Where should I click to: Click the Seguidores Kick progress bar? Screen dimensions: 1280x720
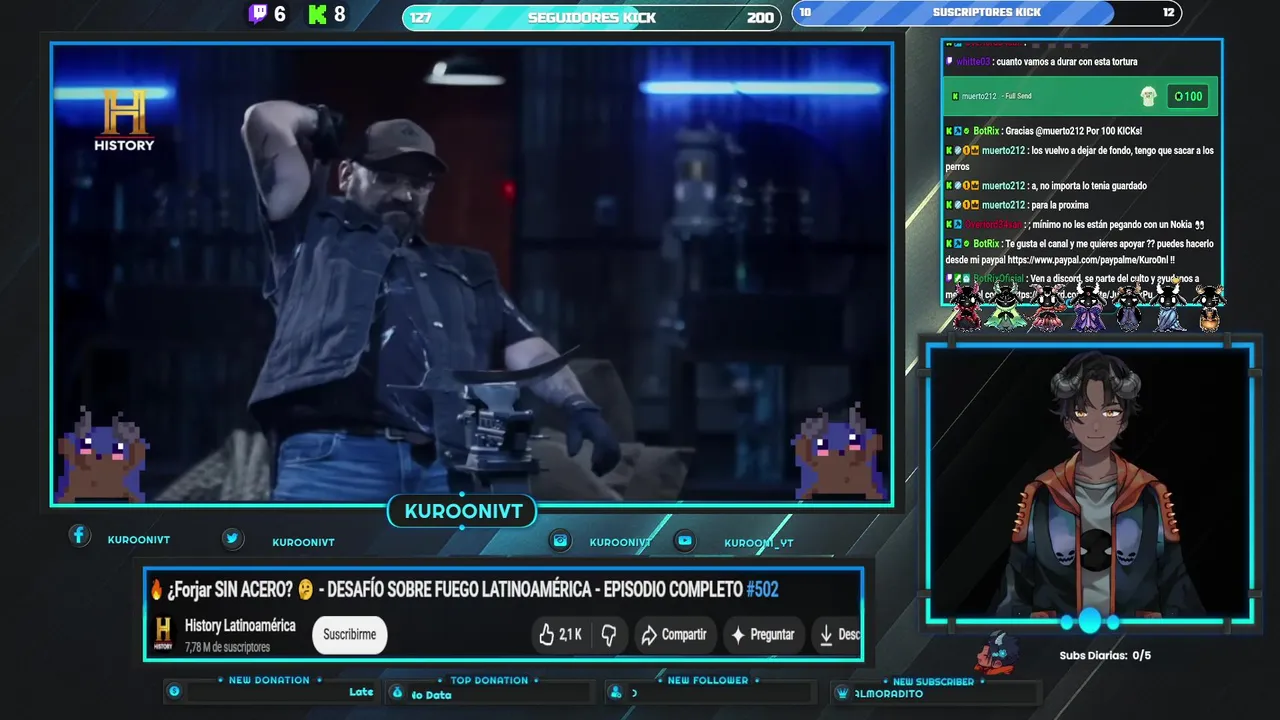pos(591,17)
